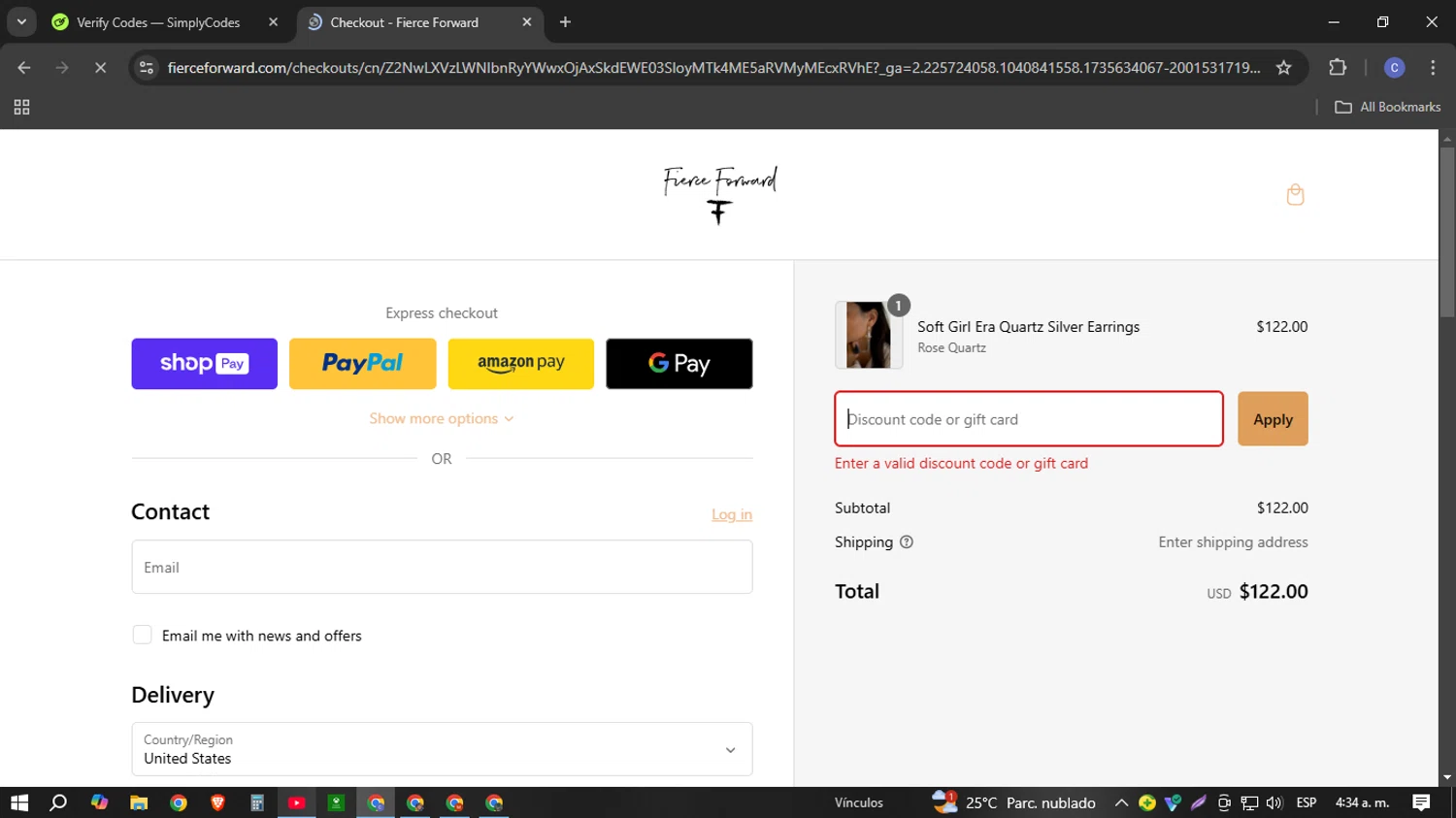Choose Amazon Pay express checkout
The image size is (1456, 818).
click(521, 364)
